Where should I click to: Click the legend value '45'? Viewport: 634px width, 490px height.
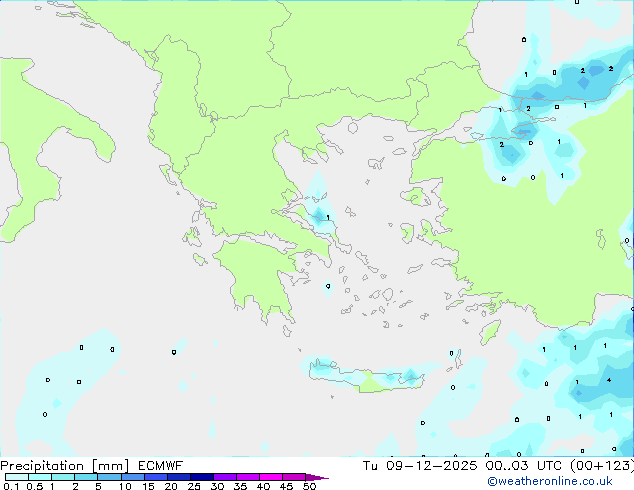click(287, 486)
